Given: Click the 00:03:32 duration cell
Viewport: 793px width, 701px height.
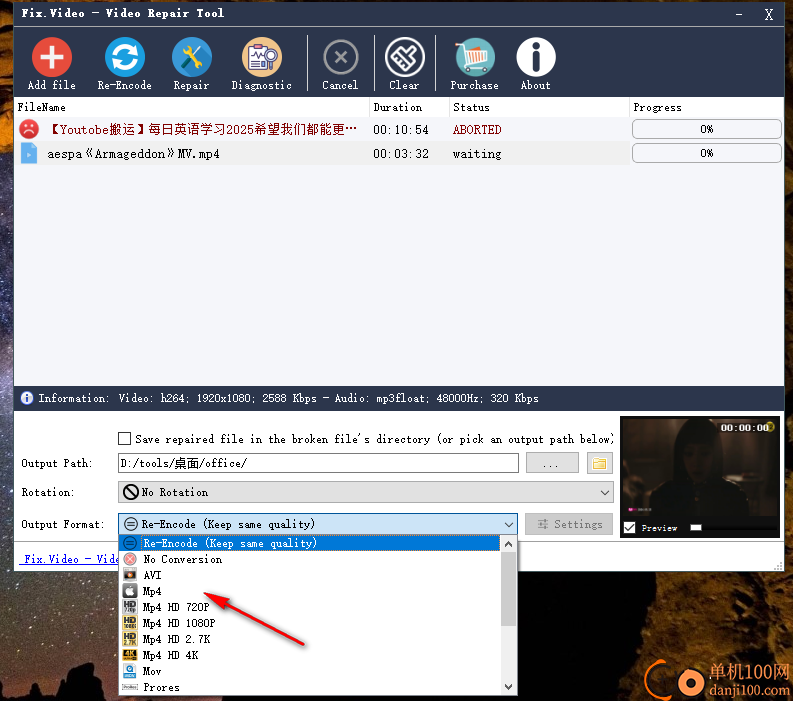Looking at the screenshot, I should click(401, 154).
